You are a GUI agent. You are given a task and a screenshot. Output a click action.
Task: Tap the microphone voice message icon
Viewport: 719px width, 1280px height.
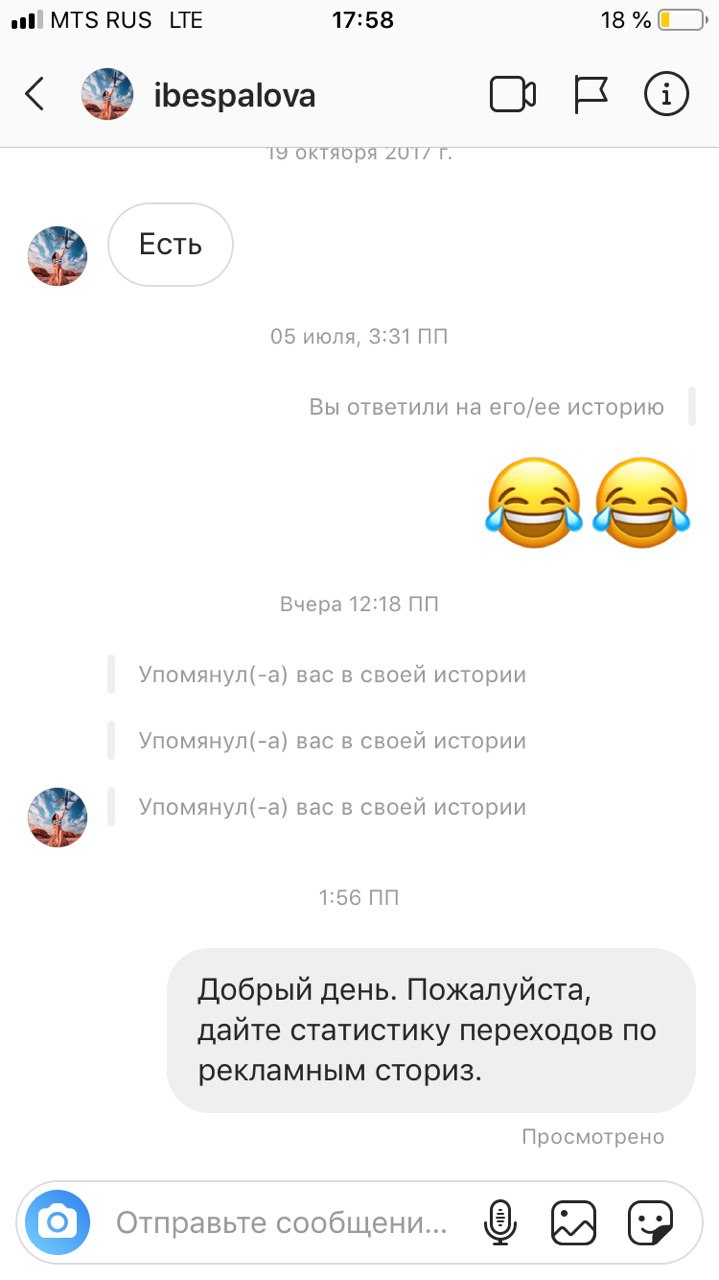pyautogui.click(x=499, y=1222)
